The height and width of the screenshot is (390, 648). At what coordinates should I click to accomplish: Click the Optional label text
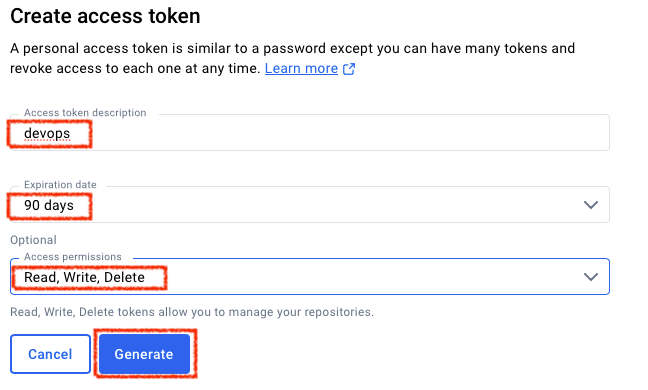(33, 240)
